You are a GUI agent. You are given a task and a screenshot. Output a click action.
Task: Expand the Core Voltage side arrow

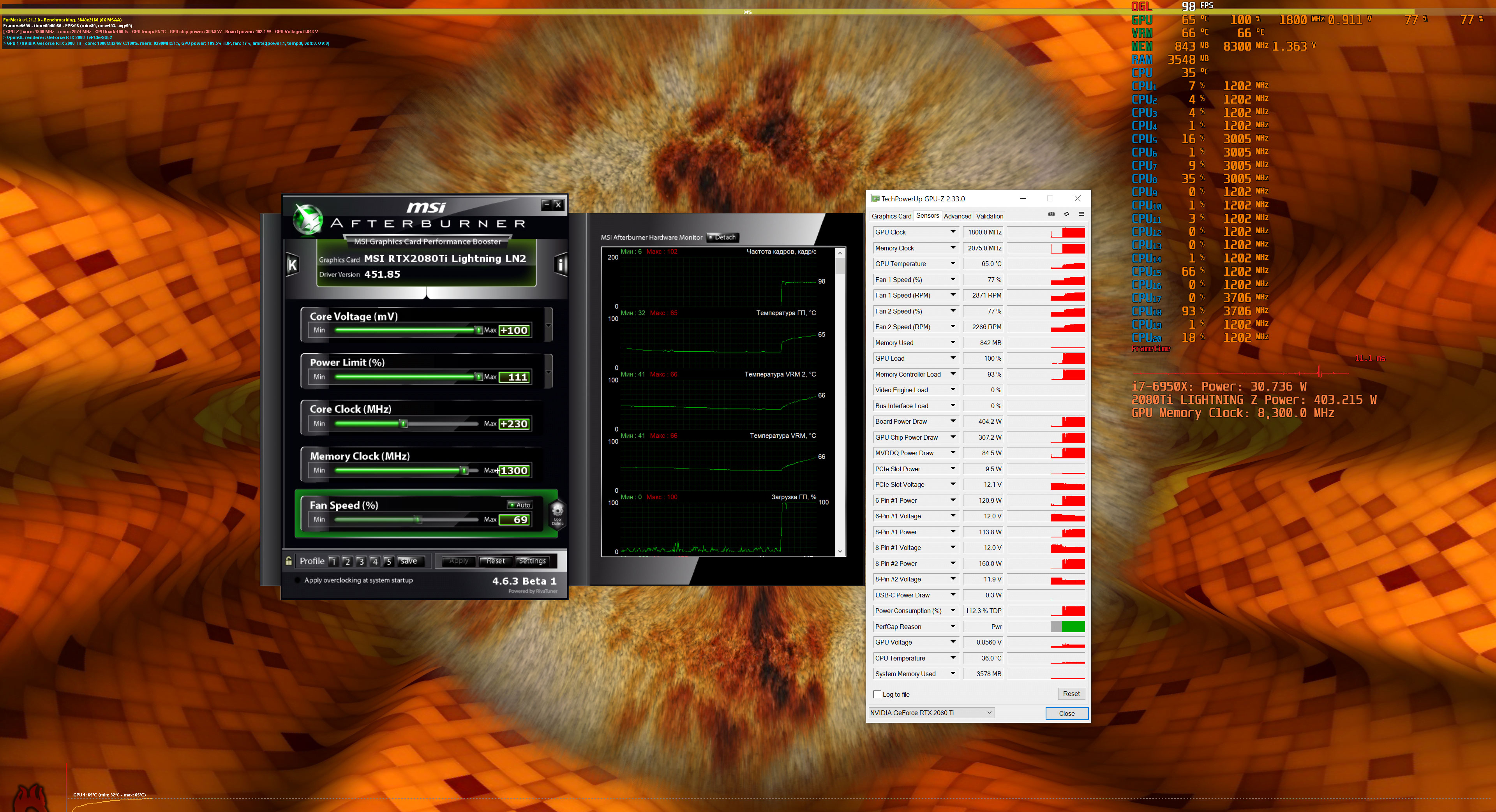pyautogui.click(x=548, y=326)
